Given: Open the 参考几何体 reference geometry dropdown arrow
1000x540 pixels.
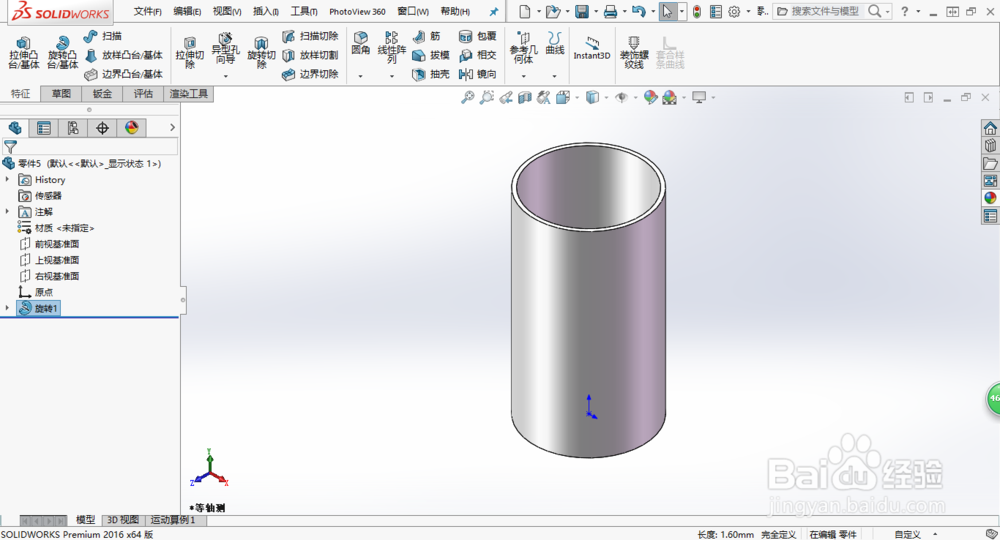Looking at the screenshot, I should click(523, 76).
